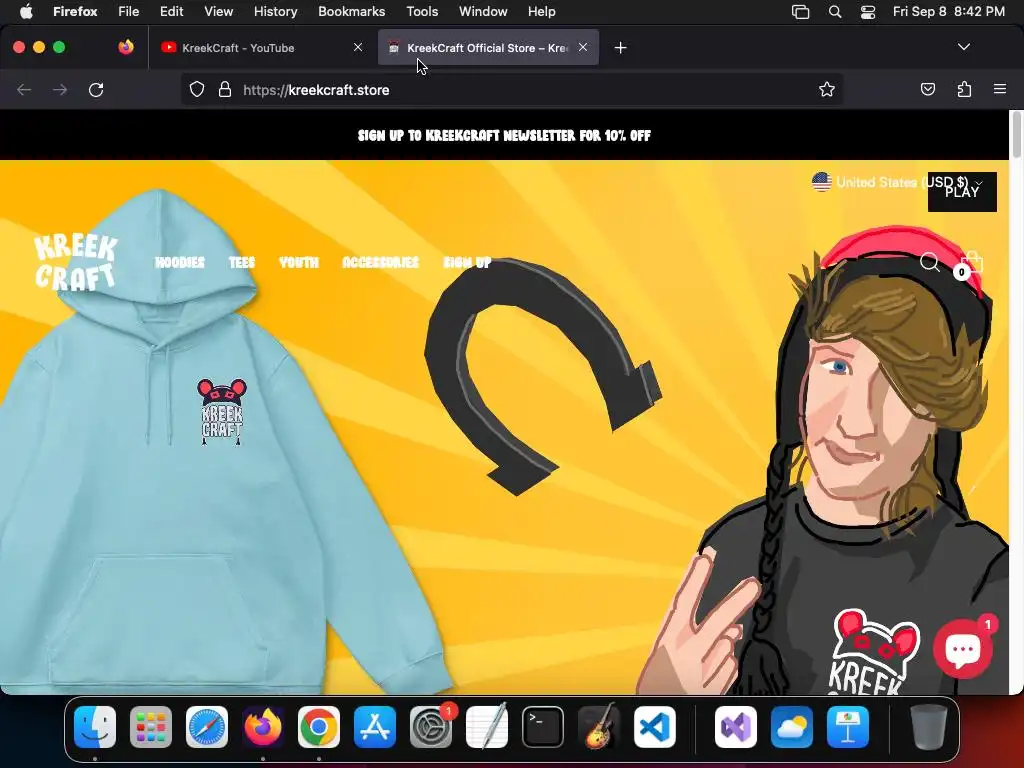Open the Youth store category
The height and width of the screenshot is (768, 1024).
click(x=299, y=263)
